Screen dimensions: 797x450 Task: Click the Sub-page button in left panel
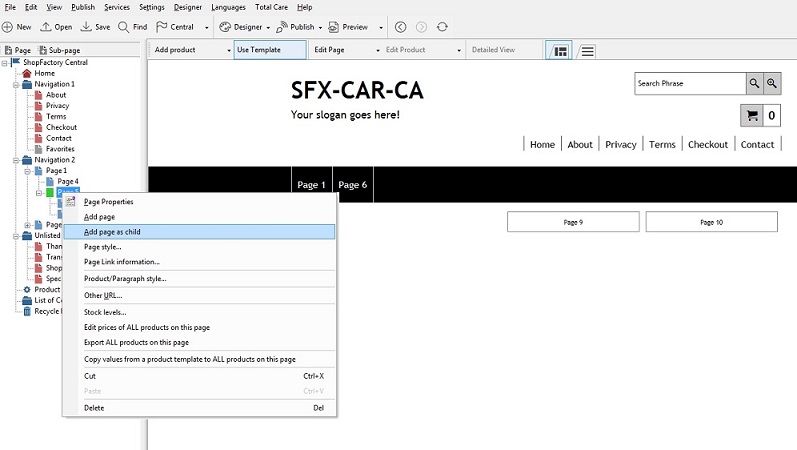coord(60,50)
